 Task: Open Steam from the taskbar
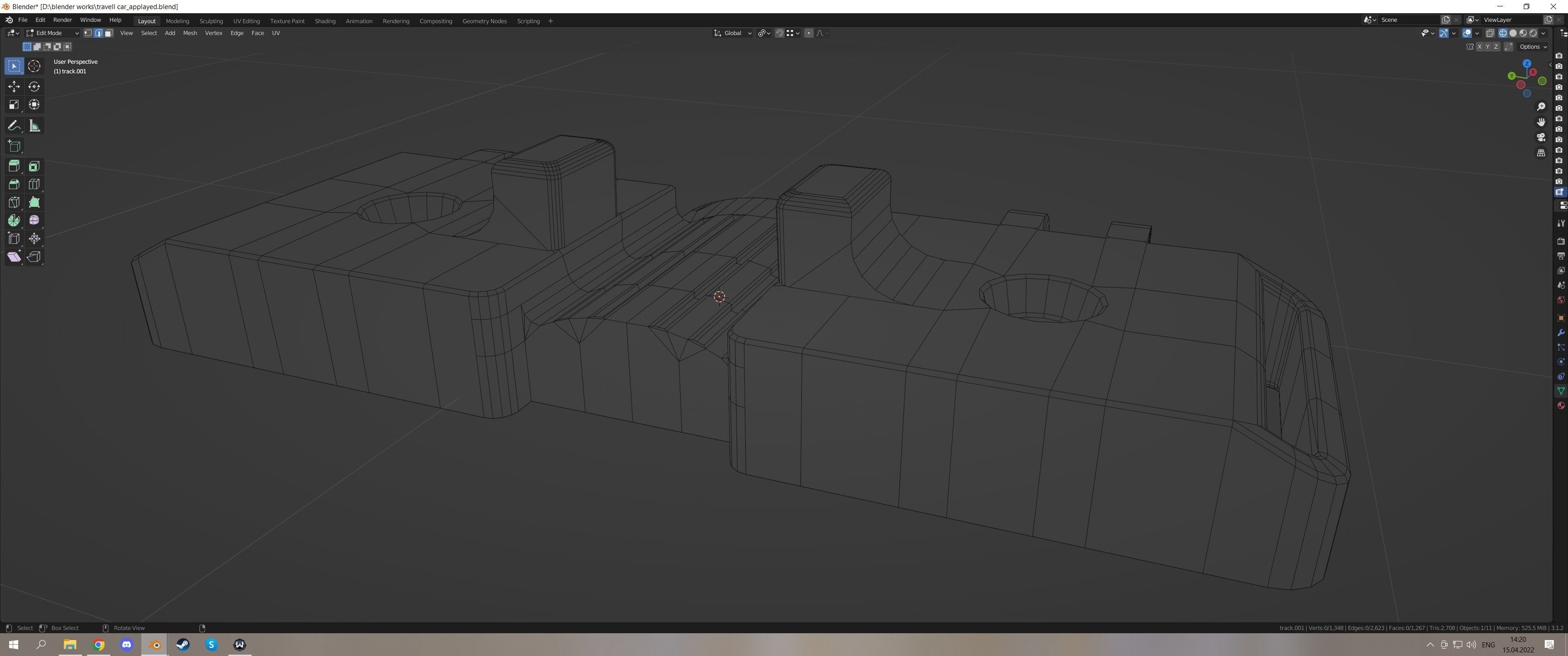[183, 645]
